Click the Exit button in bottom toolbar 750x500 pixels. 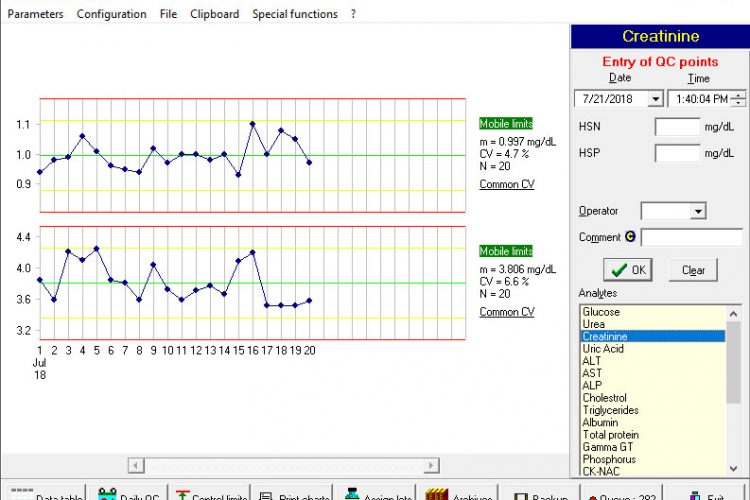click(x=704, y=494)
